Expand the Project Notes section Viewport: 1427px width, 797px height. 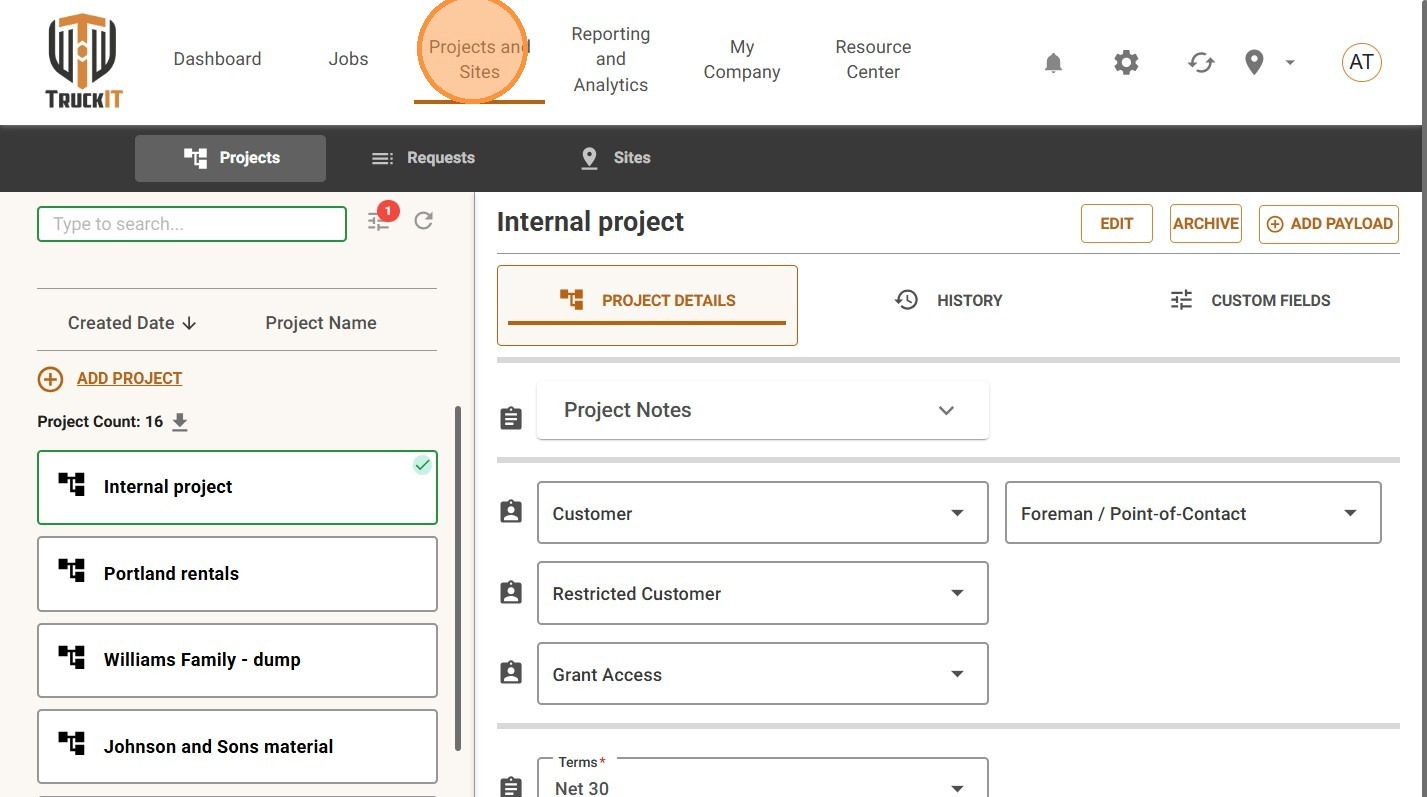(x=763, y=410)
